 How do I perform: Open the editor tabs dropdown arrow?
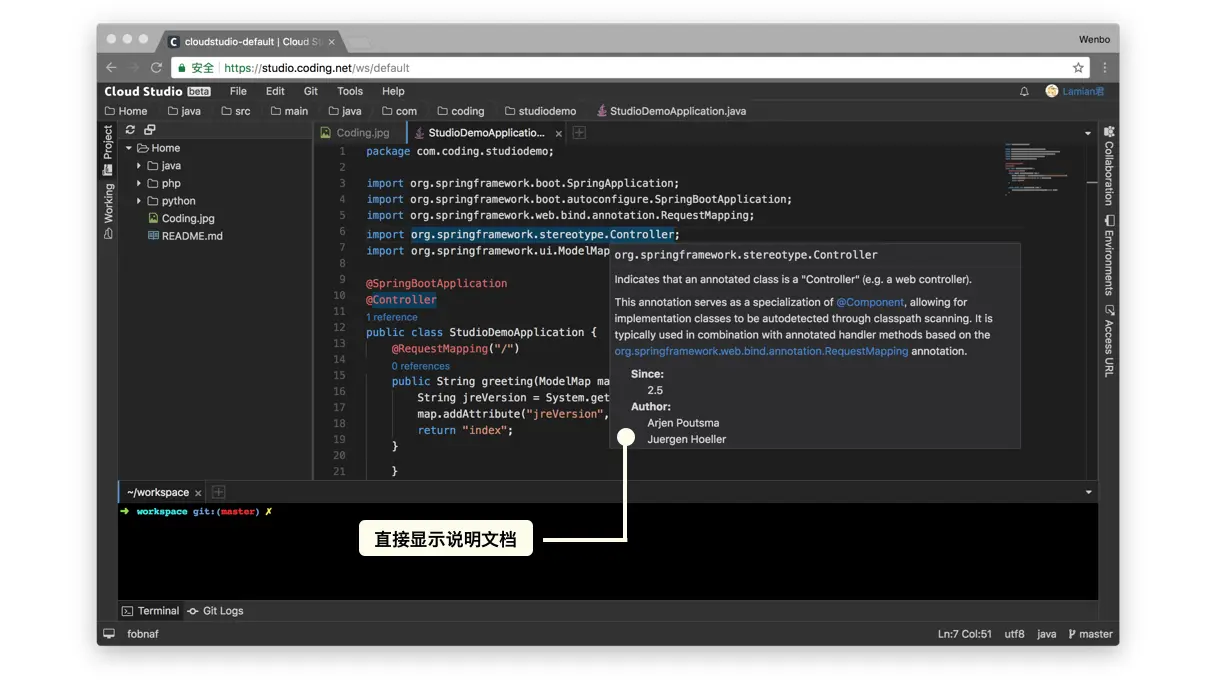click(1088, 133)
